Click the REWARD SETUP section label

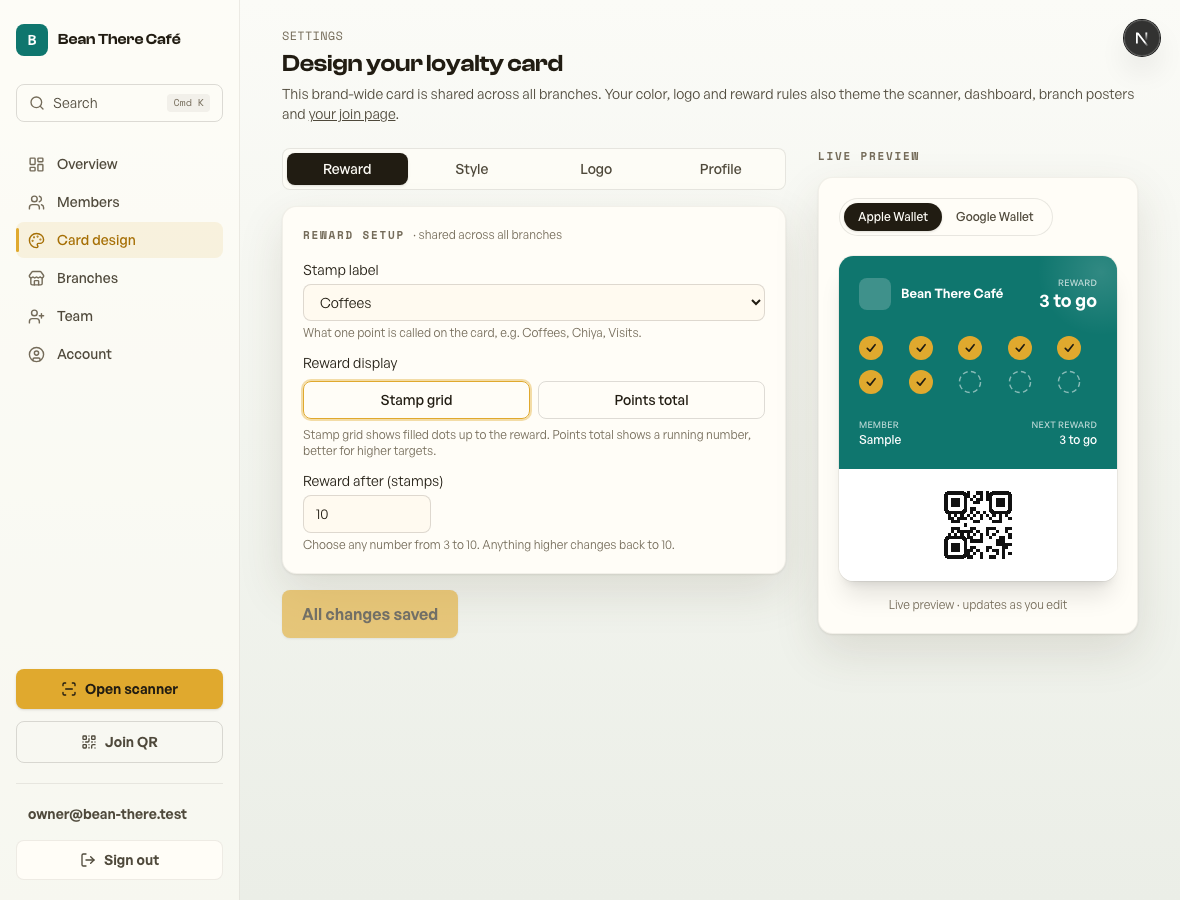[x=353, y=236]
